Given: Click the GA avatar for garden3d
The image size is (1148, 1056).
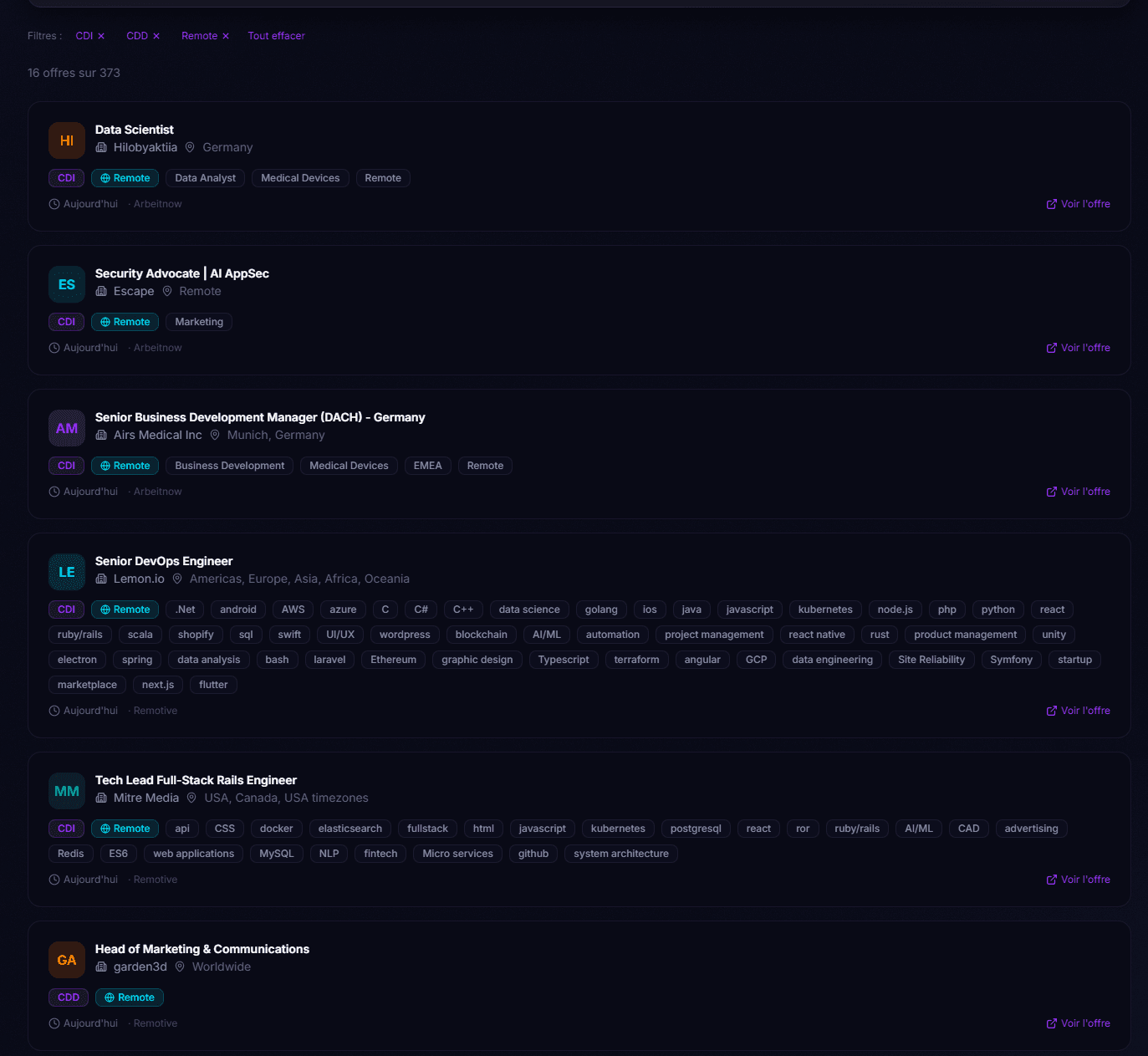Looking at the screenshot, I should (67, 960).
